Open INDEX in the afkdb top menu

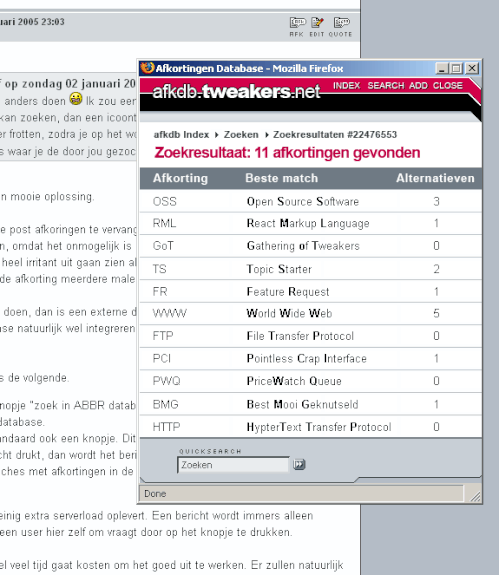(x=346, y=85)
